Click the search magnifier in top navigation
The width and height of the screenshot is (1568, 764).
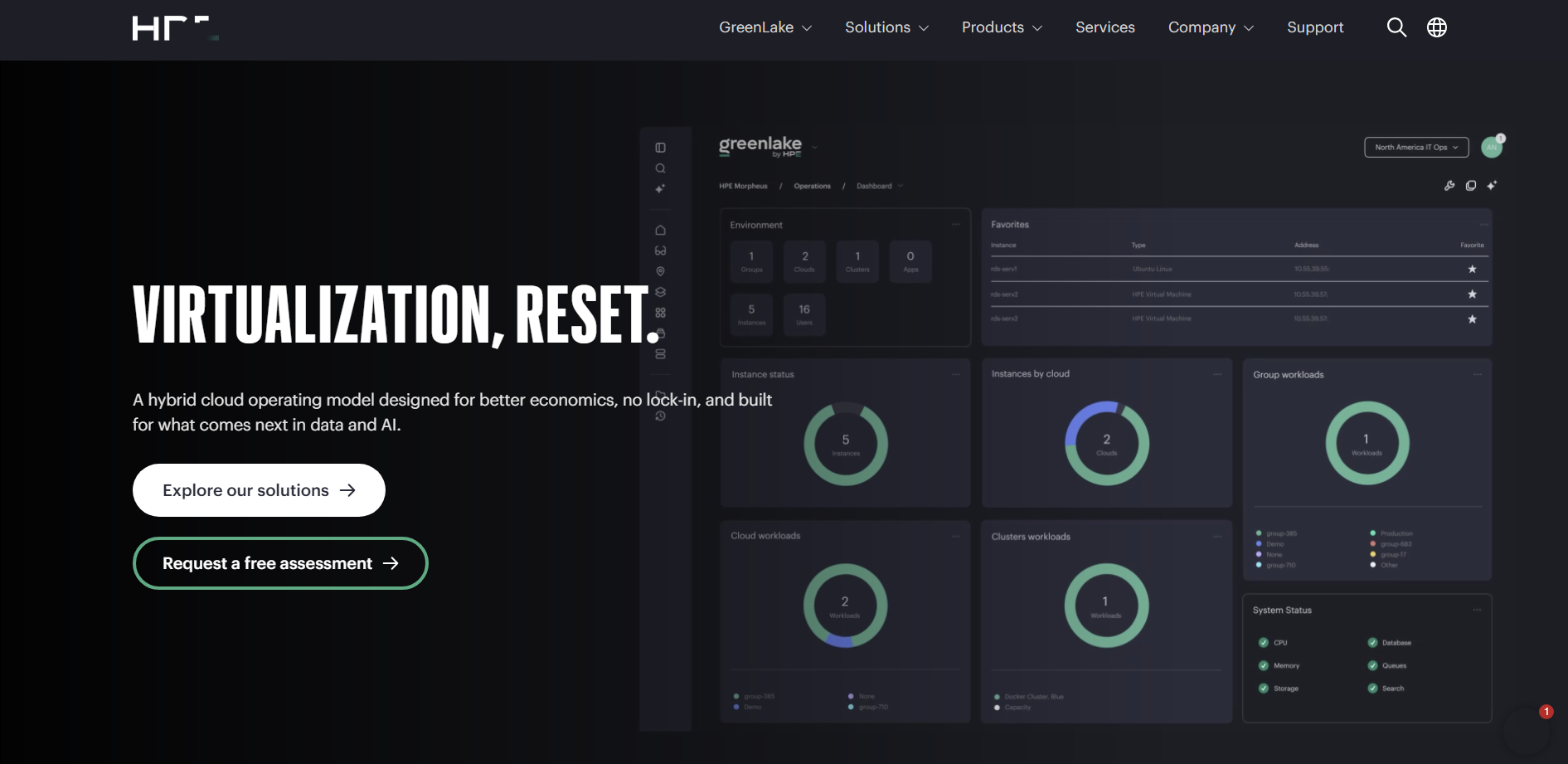click(x=1396, y=27)
